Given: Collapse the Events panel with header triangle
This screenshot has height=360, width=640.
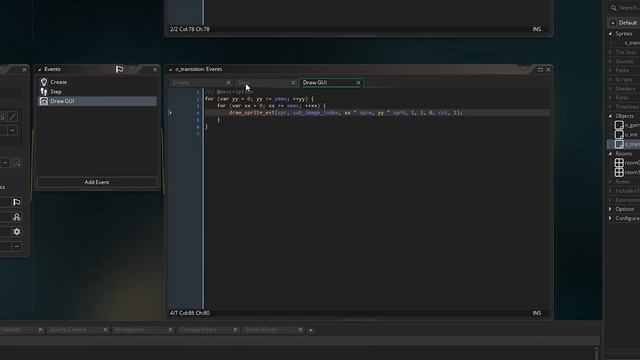Looking at the screenshot, I should (40, 70).
